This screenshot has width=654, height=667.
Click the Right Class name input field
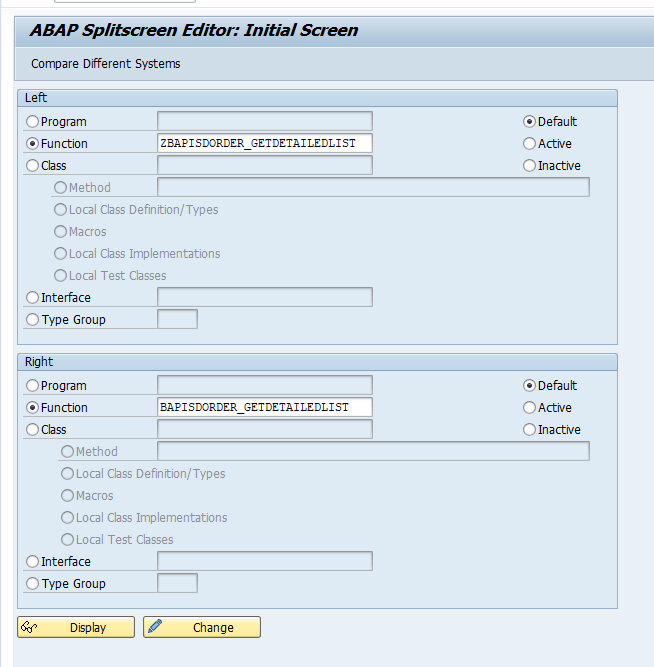pyautogui.click(x=264, y=429)
